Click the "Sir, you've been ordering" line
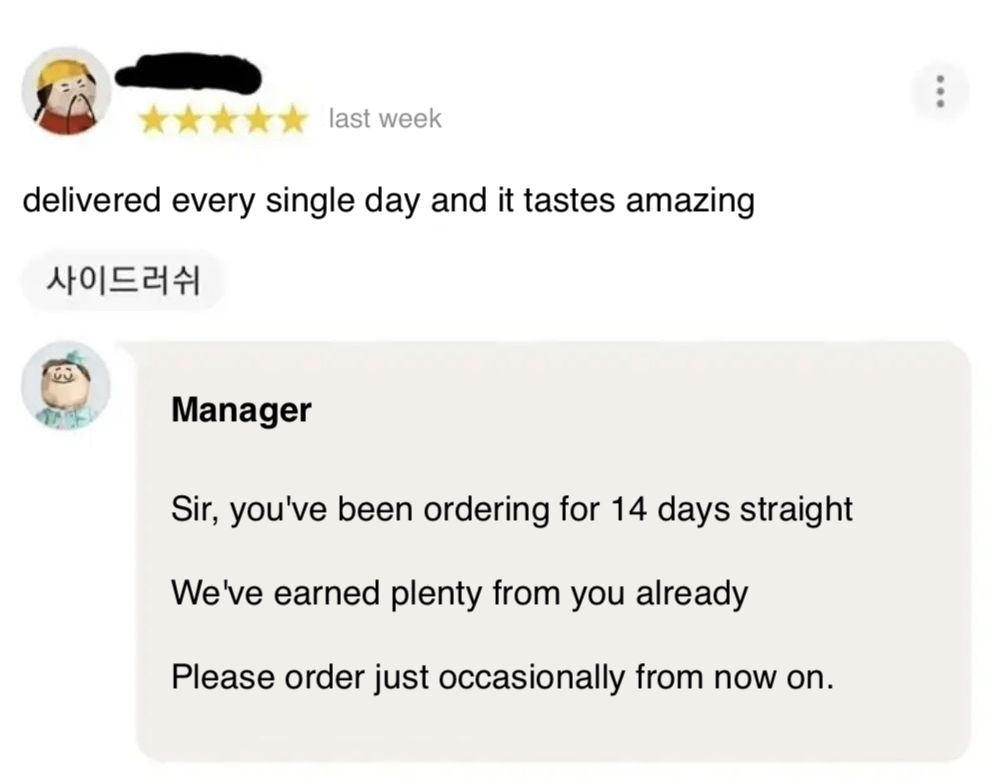The height and width of the screenshot is (782, 994). (511, 510)
